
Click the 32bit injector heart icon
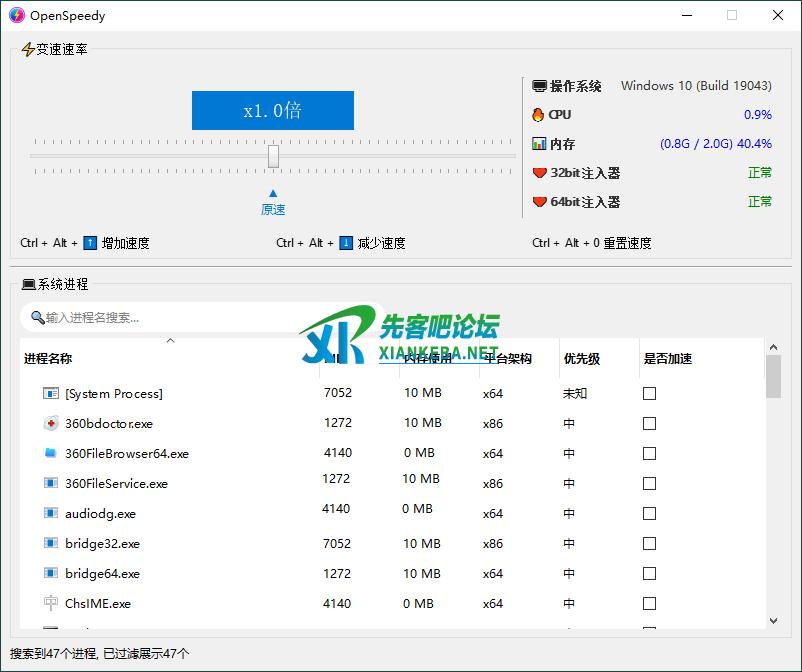pyautogui.click(x=539, y=173)
